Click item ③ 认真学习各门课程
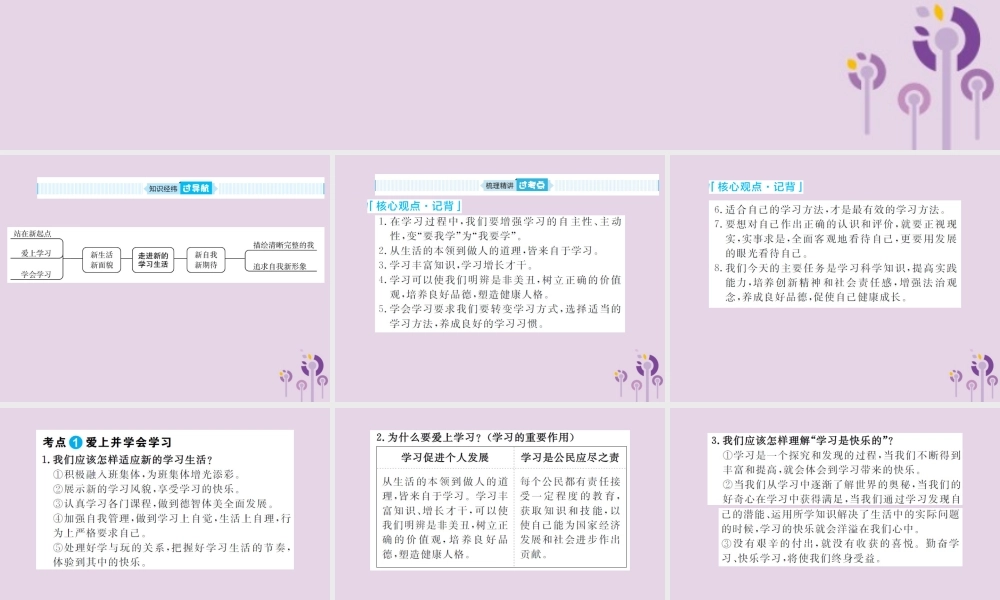The image size is (1000, 600). click(x=165, y=504)
